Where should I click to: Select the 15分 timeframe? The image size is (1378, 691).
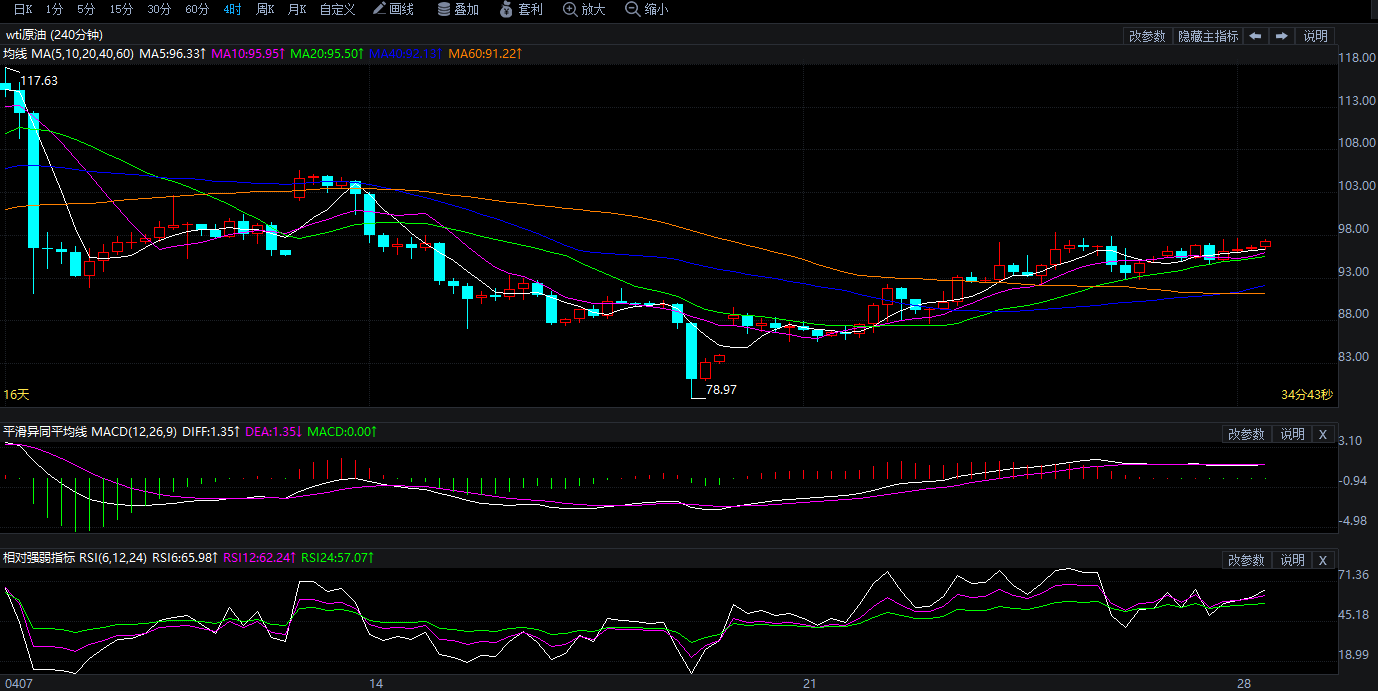point(121,10)
